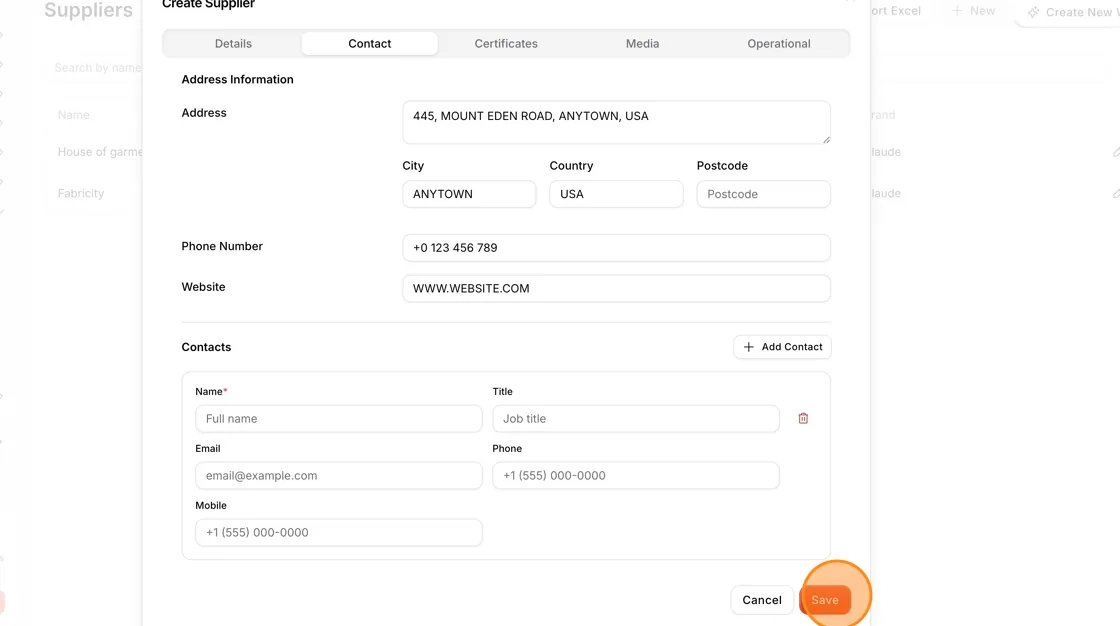The height and width of the screenshot is (626, 1120).
Task: Click the Address text area
Action: (x=616, y=122)
